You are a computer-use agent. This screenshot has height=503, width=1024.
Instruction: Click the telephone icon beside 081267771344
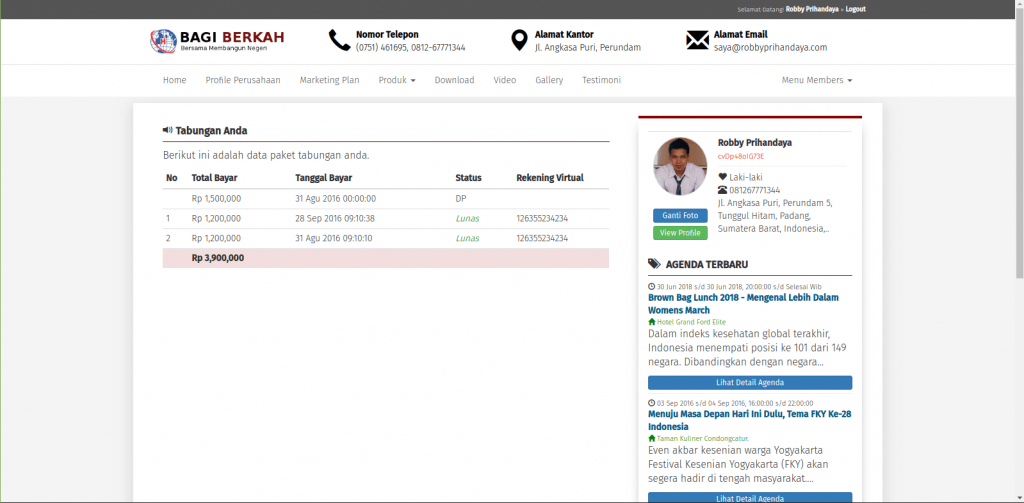pos(722,190)
